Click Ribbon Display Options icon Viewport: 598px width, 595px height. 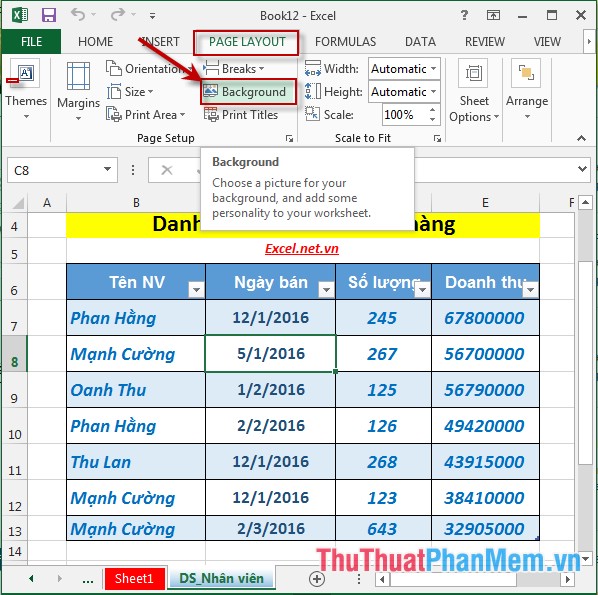point(493,15)
